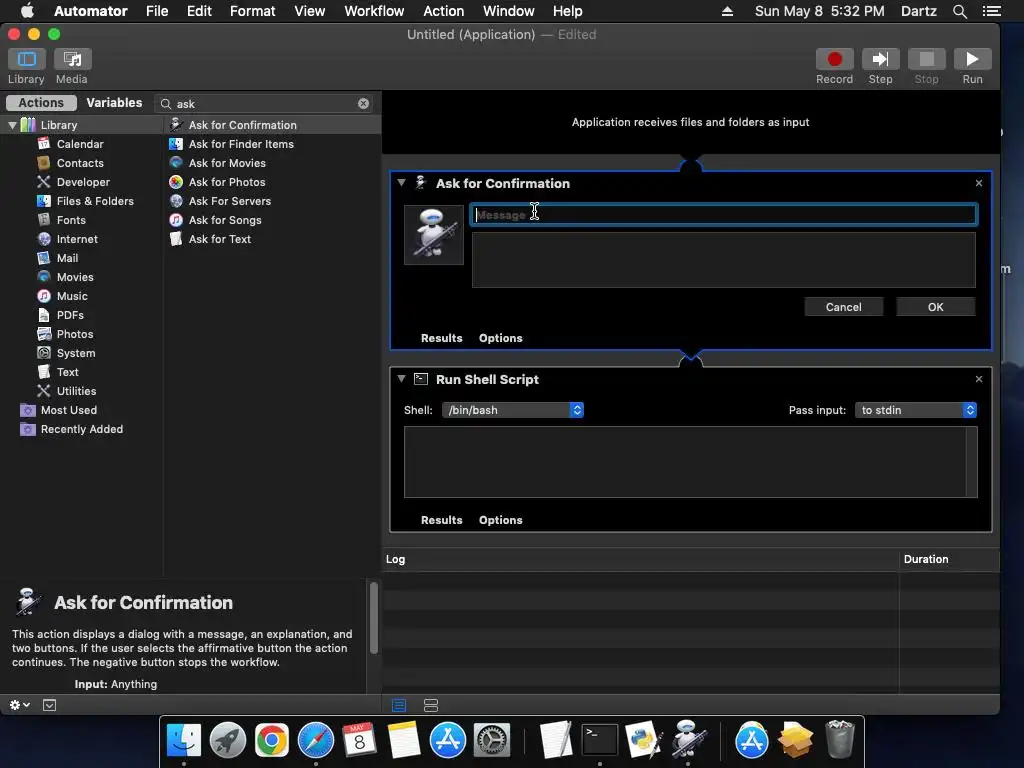1024x768 pixels.
Task: Click the action search field
Action: 264,103
